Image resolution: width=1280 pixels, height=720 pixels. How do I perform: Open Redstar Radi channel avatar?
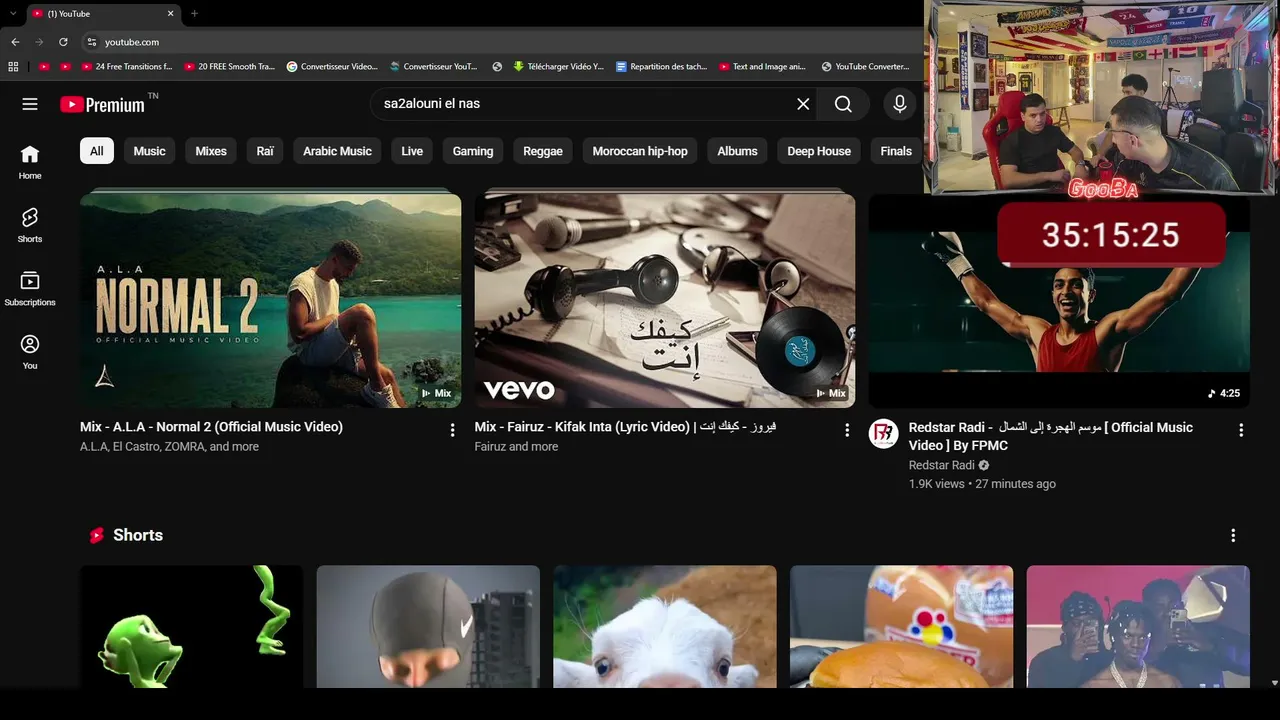click(883, 433)
